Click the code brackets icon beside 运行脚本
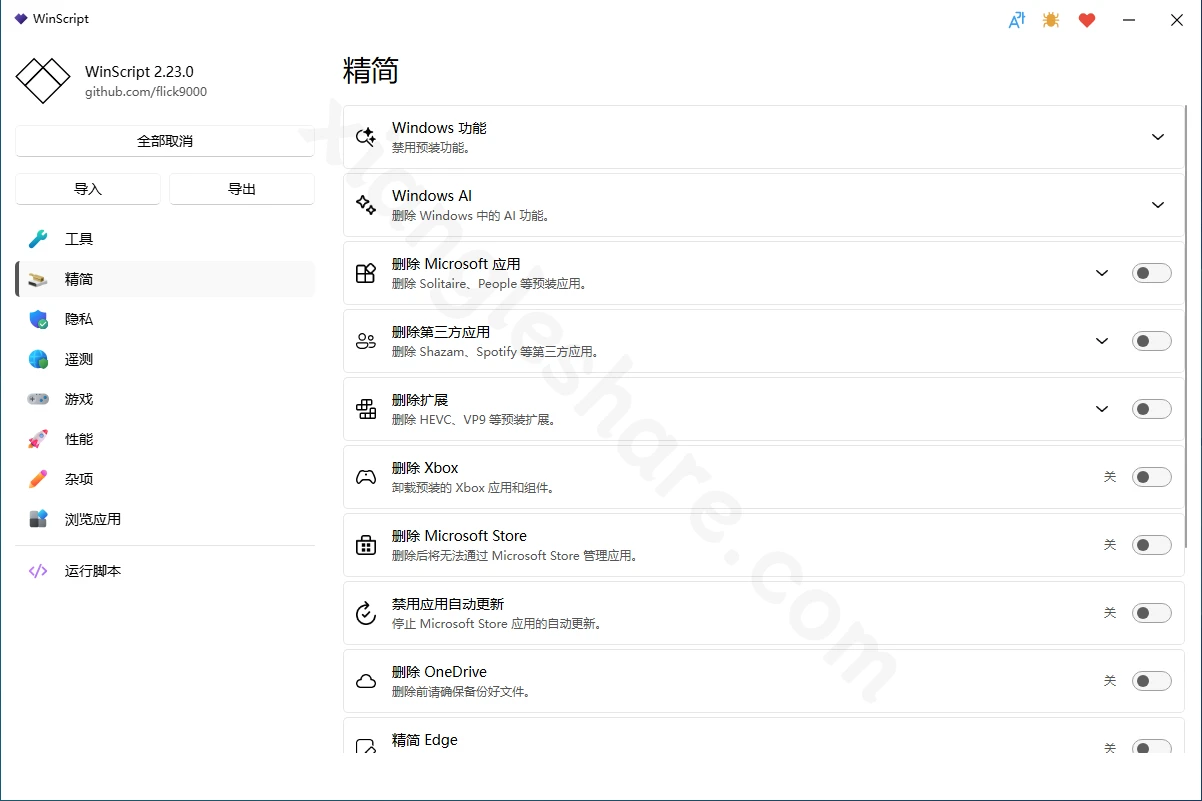1202x801 pixels. coord(38,571)
